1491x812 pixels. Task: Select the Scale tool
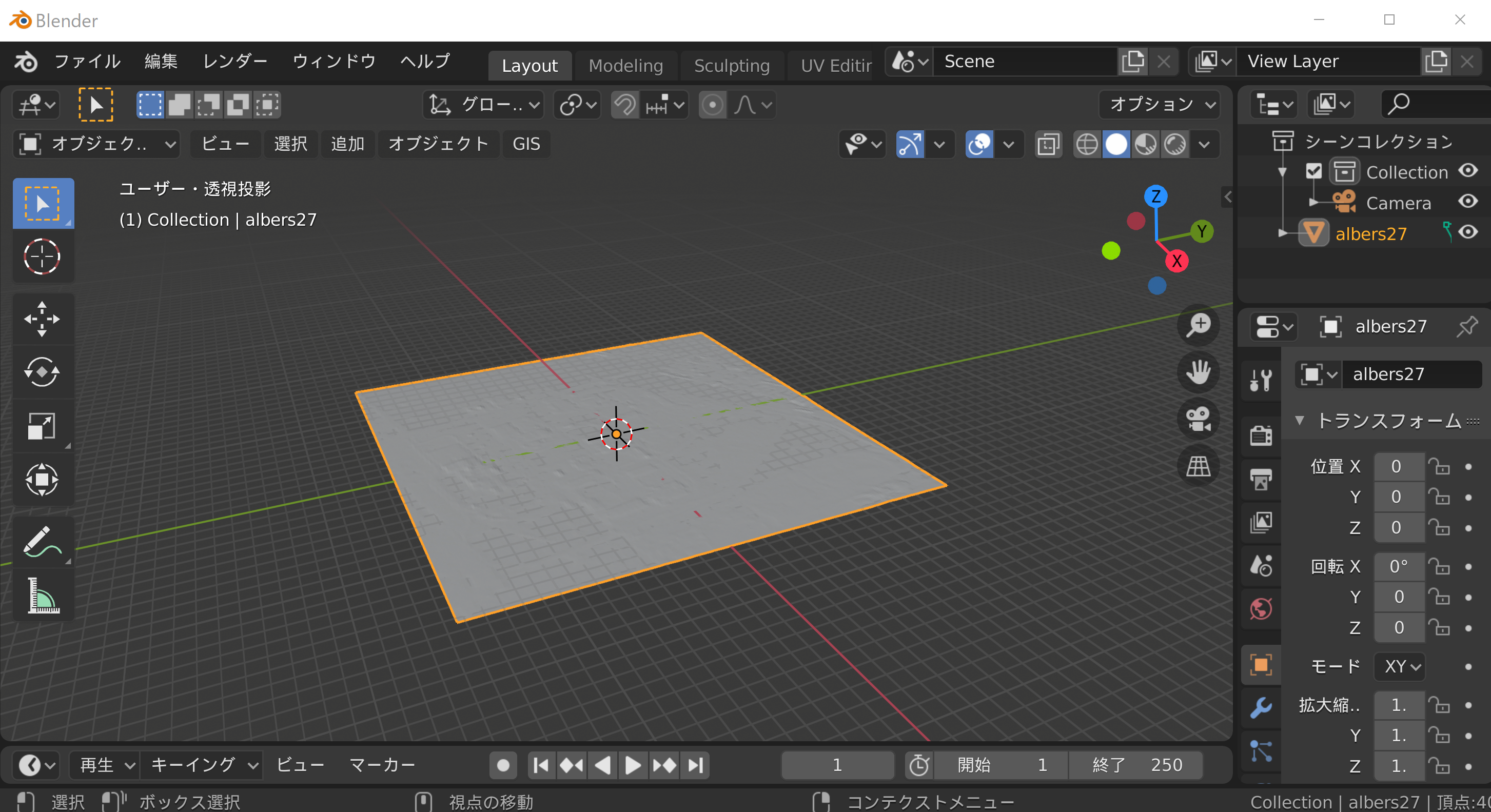click(x=42, y=426)
